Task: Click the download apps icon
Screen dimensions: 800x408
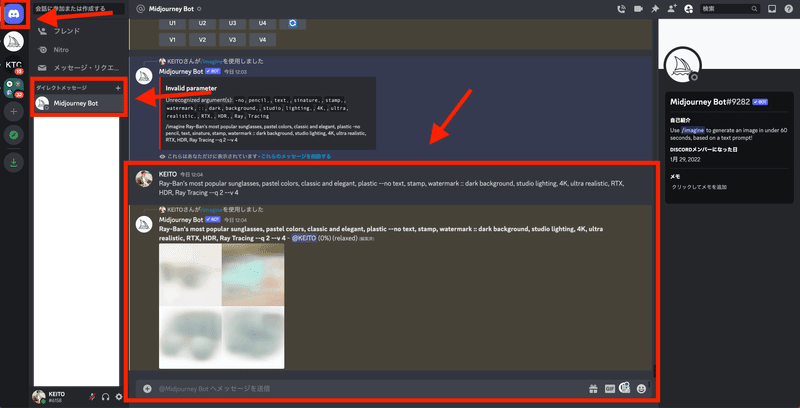Action: tap(14, 163)
